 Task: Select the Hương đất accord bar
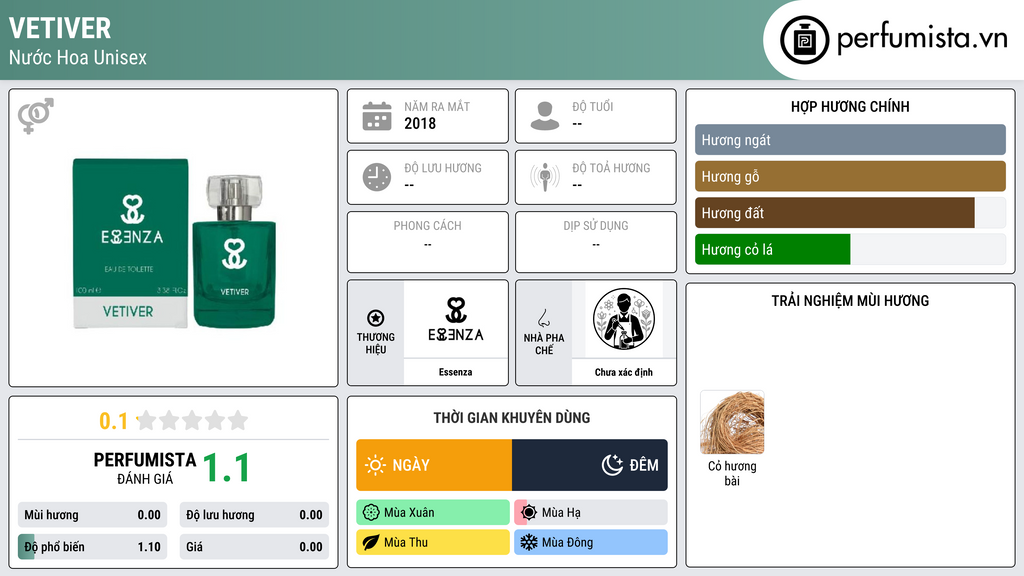click(x=850, y=213)
